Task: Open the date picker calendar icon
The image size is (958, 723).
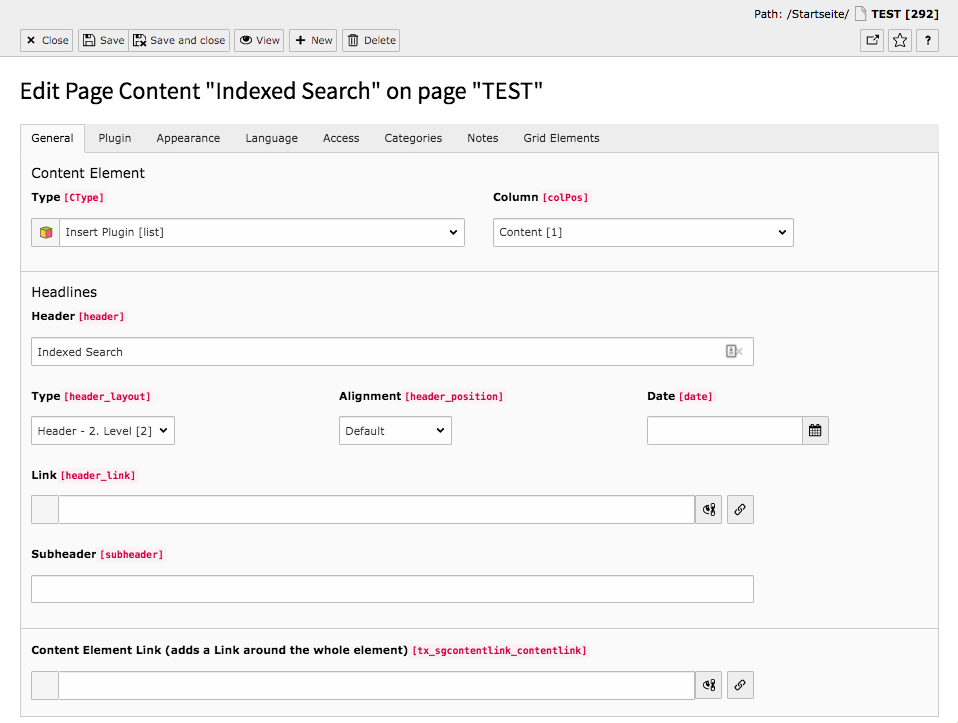Action: pyautogui.click(x=815, y=430)
